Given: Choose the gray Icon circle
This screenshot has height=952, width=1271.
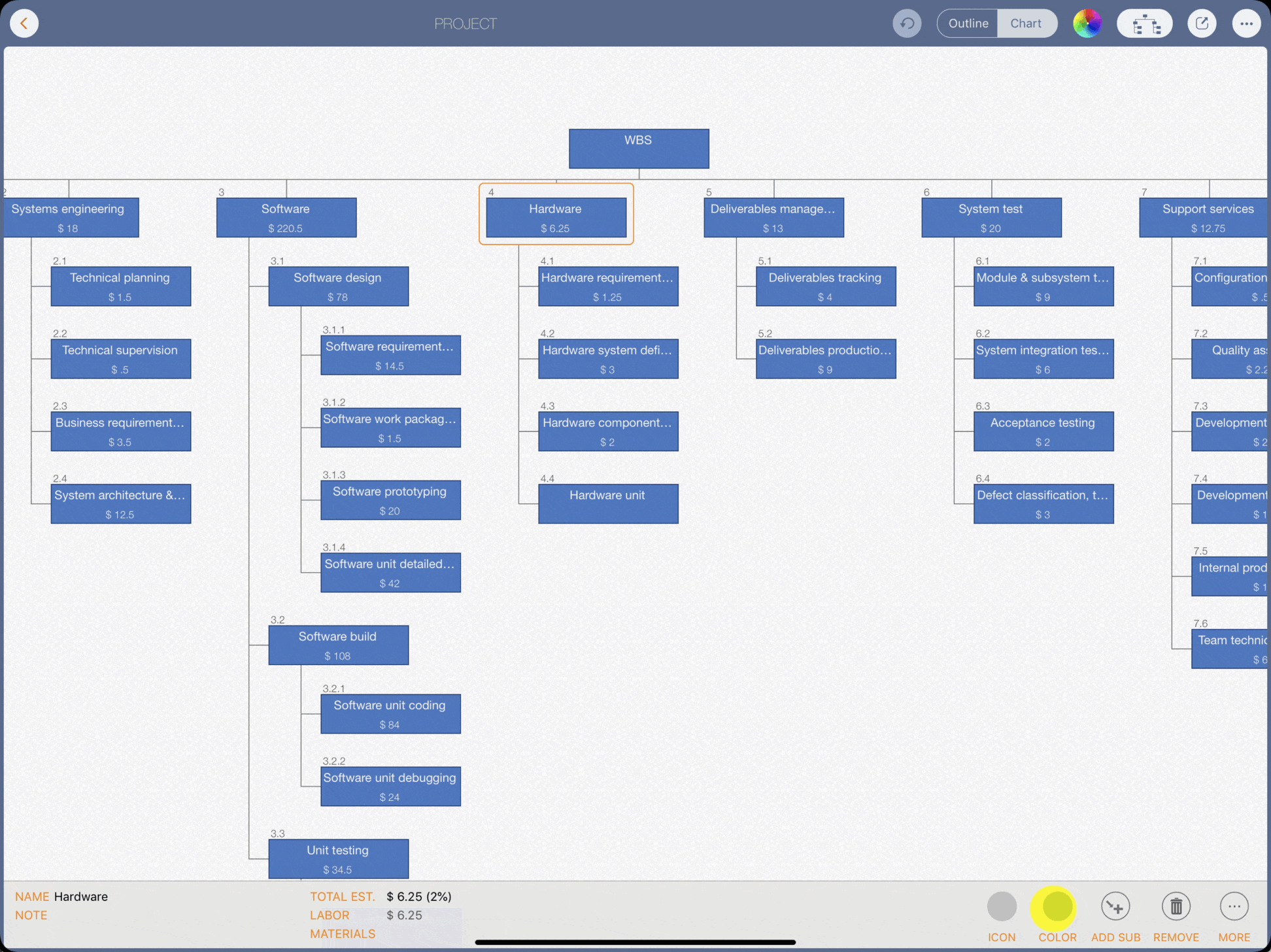Looking at the screenshot, I should pyautogui.click(x=1001, y=907).
